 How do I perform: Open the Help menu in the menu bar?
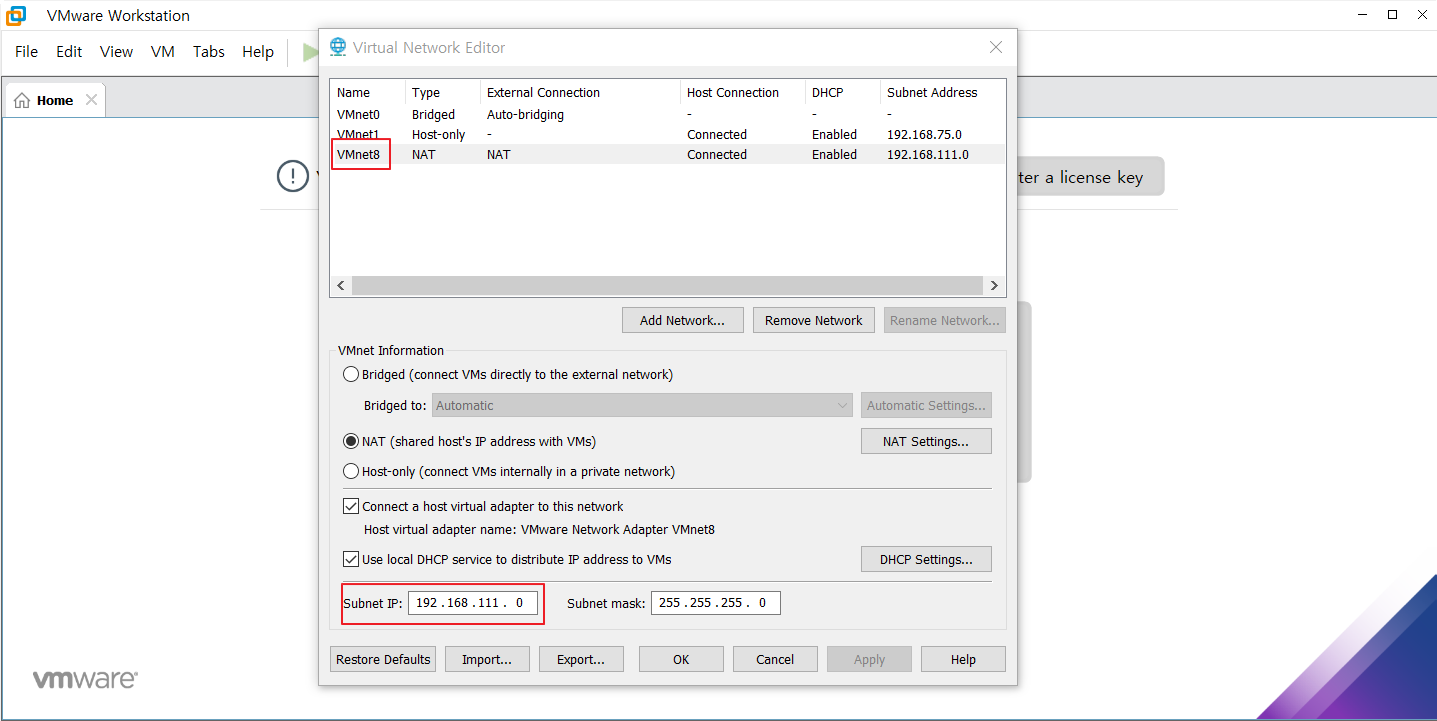tap(258, 52)
